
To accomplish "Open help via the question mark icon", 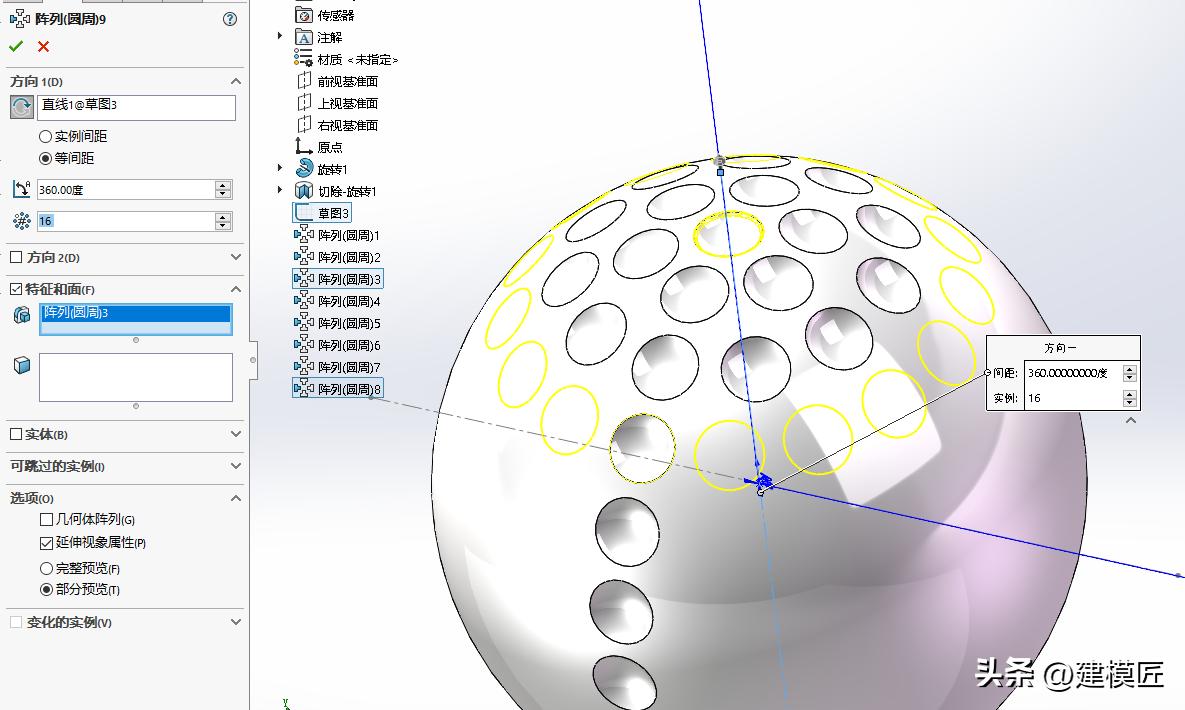I will pyautogui.click(x=228, y=18).
